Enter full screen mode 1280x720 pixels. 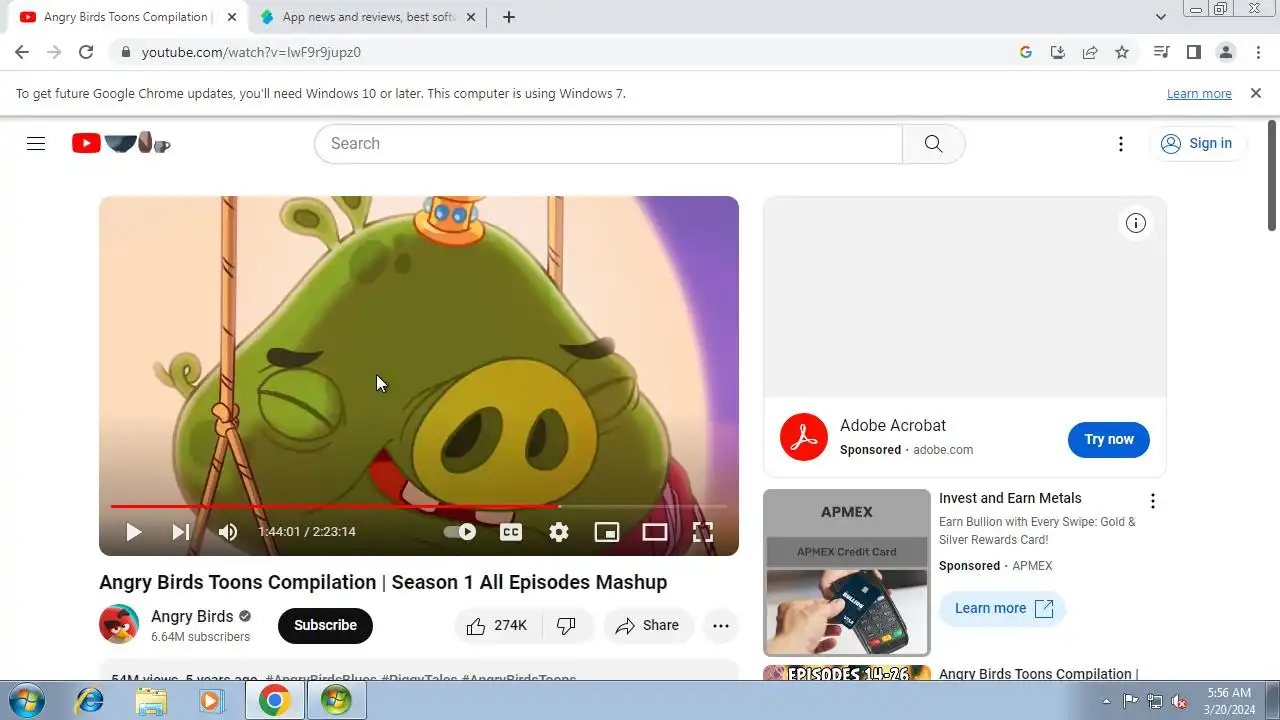703,532
